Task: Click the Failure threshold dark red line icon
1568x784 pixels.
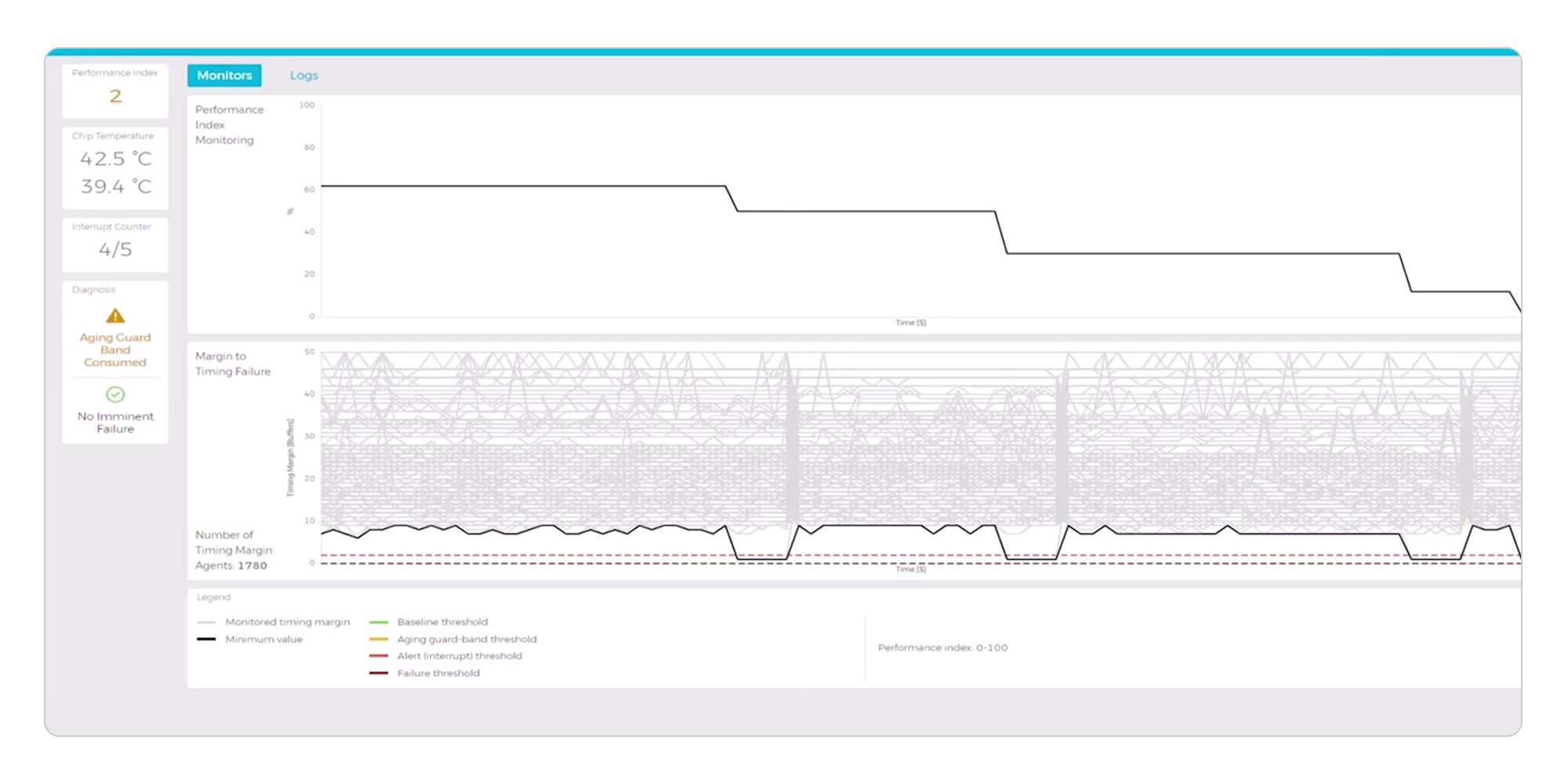Action: (379, 673)
